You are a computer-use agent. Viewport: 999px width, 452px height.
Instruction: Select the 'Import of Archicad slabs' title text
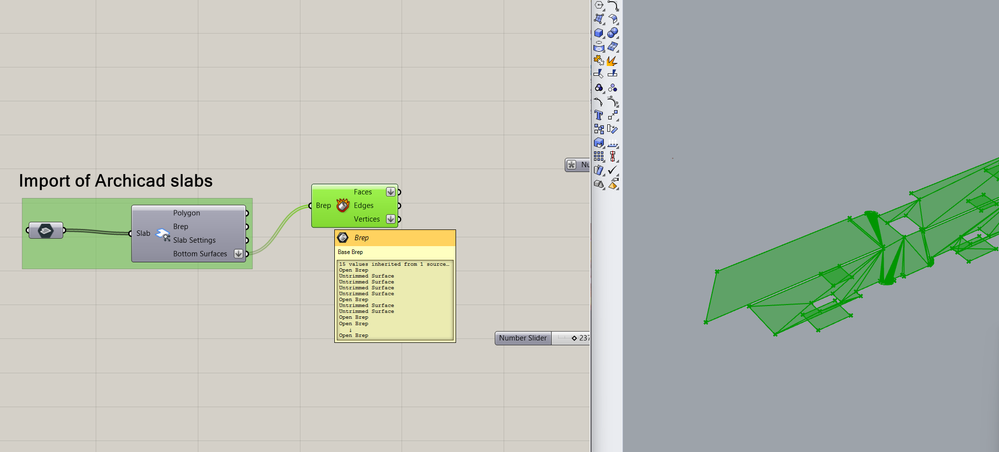point(115,181)
